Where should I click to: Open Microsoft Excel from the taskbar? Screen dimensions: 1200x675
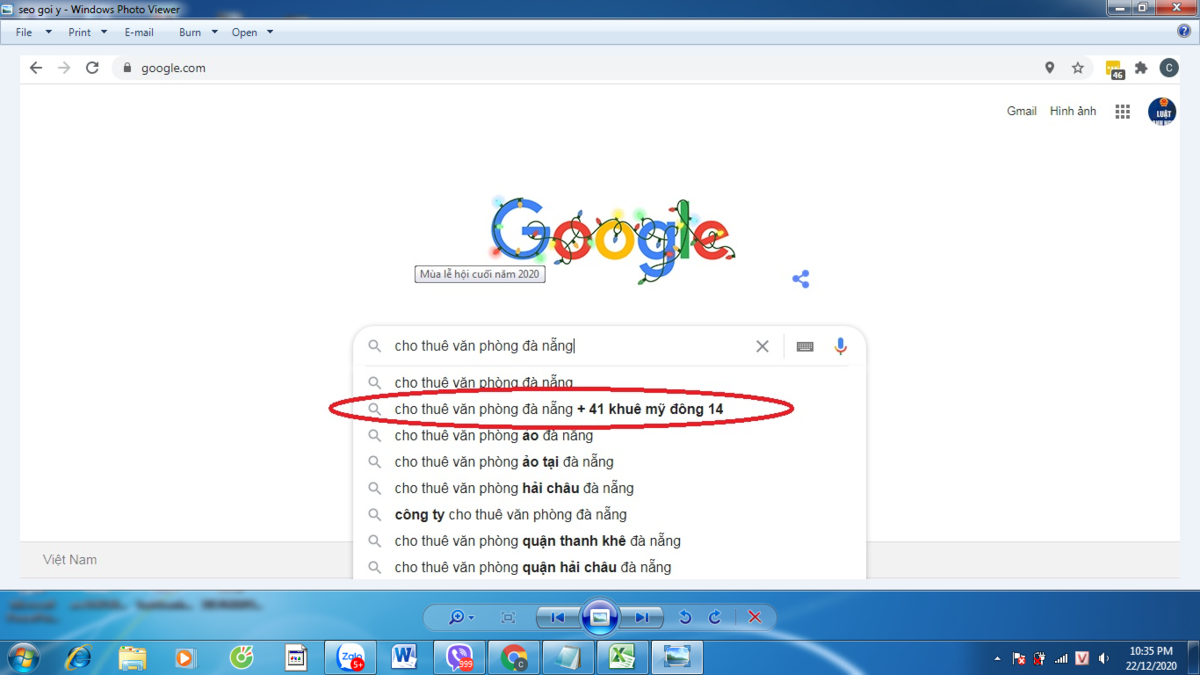coord(622,658)
